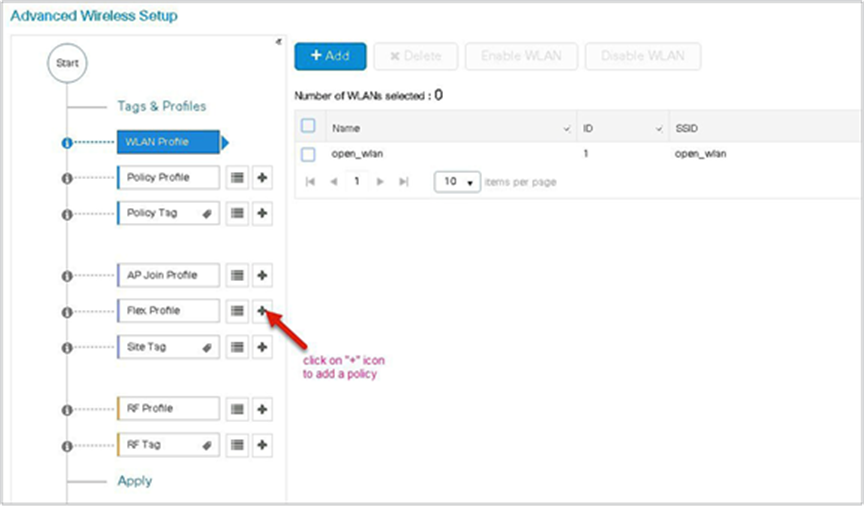Open the ID column filter menu
This screenshot has height=506, width=864.
click(x=659, y=129)
